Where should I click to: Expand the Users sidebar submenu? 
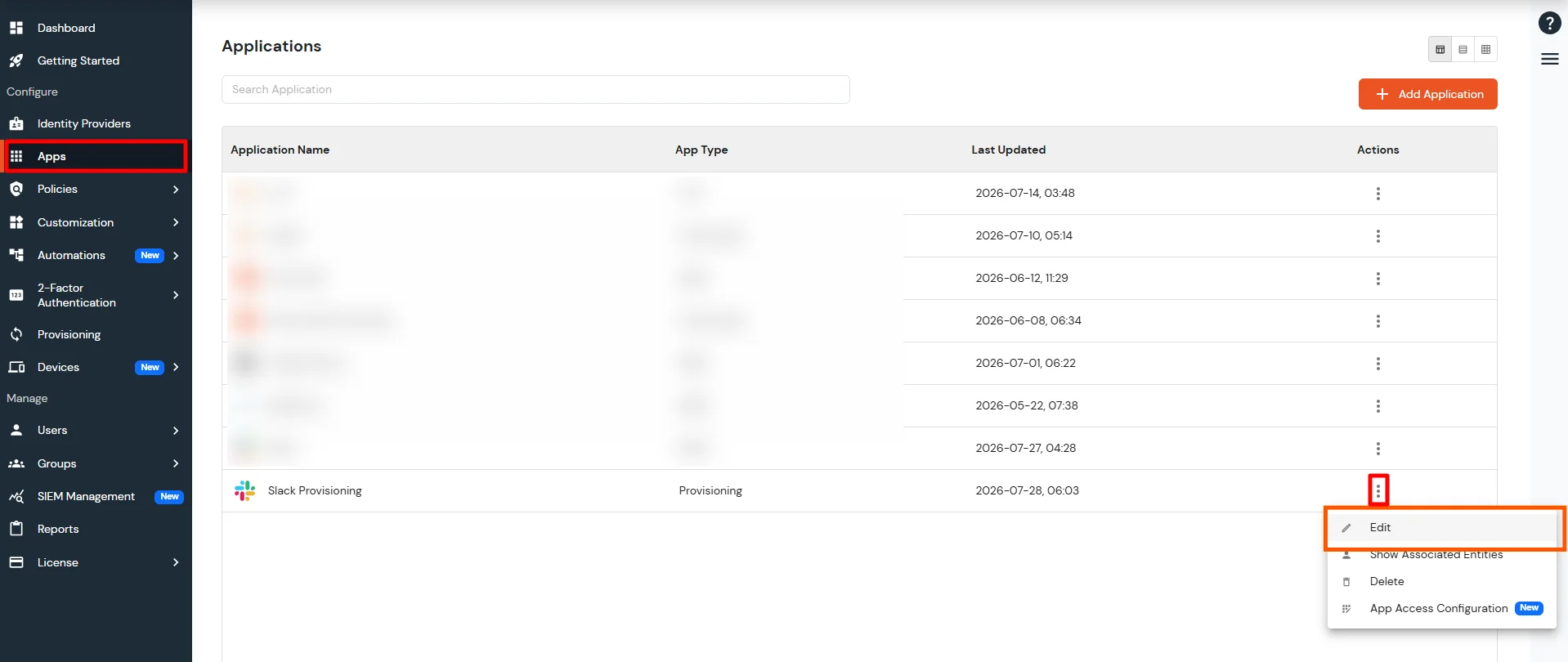coord(175,431)
